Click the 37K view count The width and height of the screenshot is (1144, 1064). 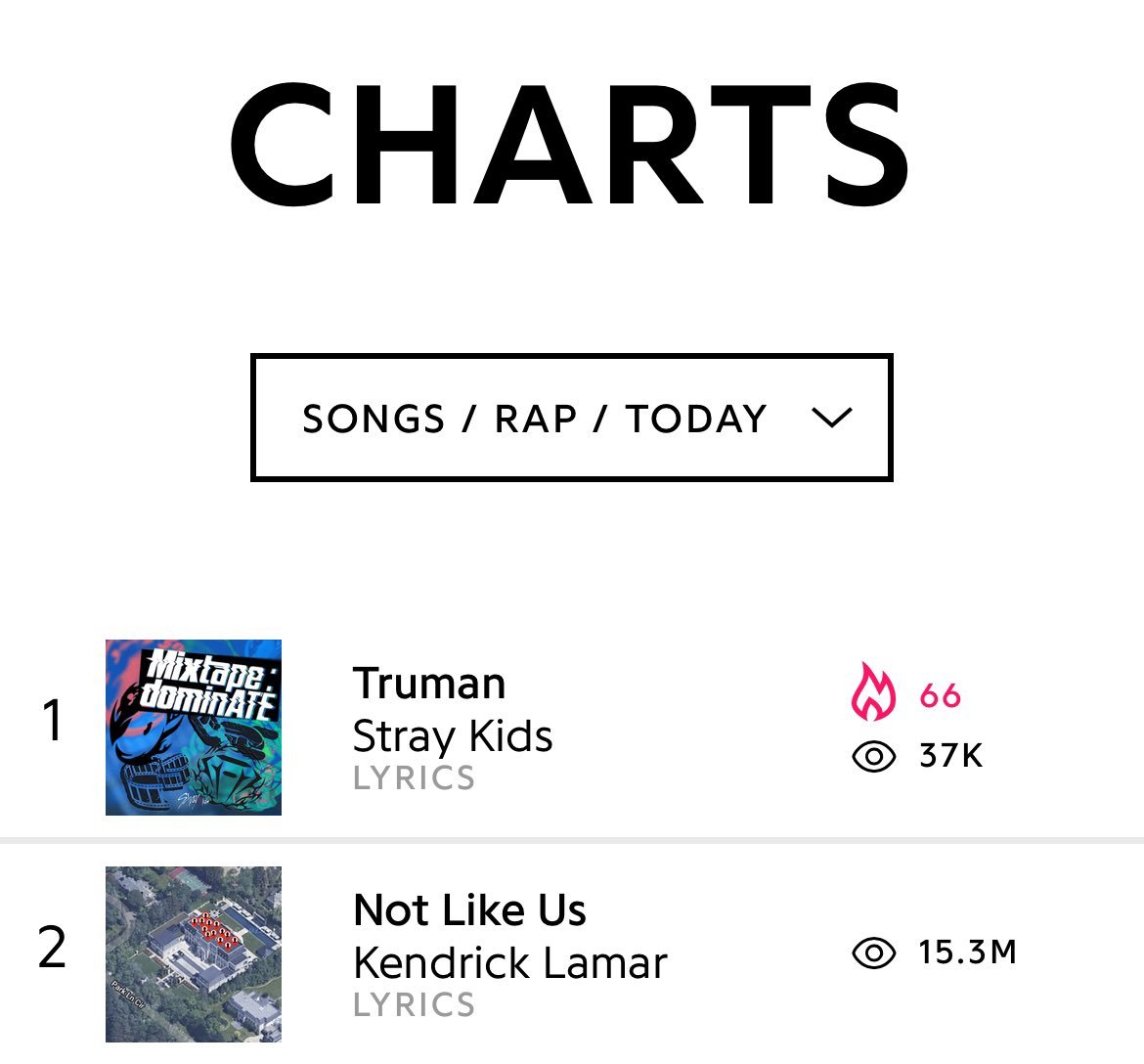(x=950, y=756)
